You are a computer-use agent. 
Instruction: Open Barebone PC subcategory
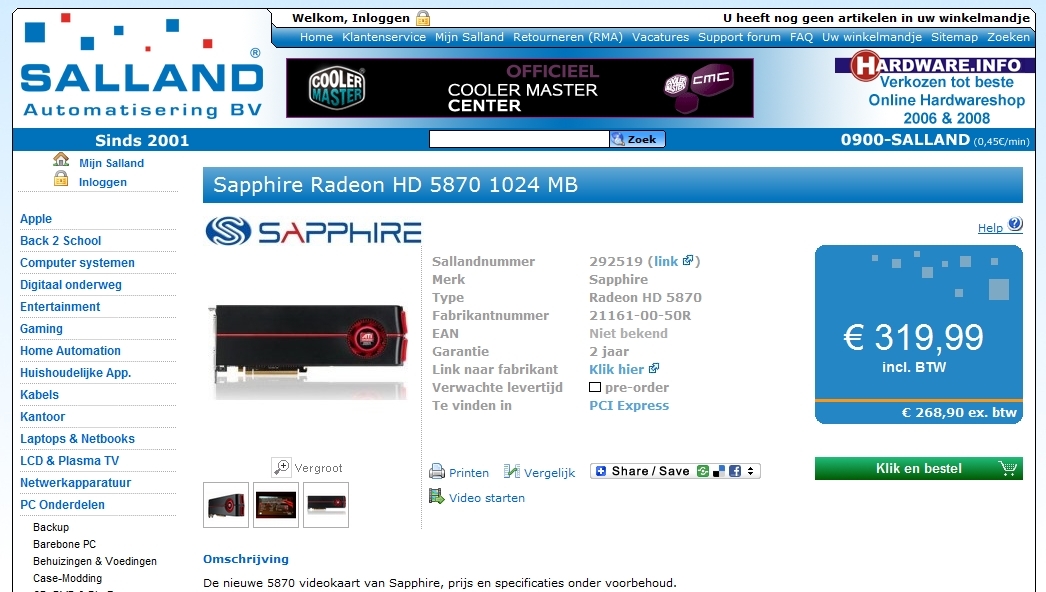tap(65, 544)
